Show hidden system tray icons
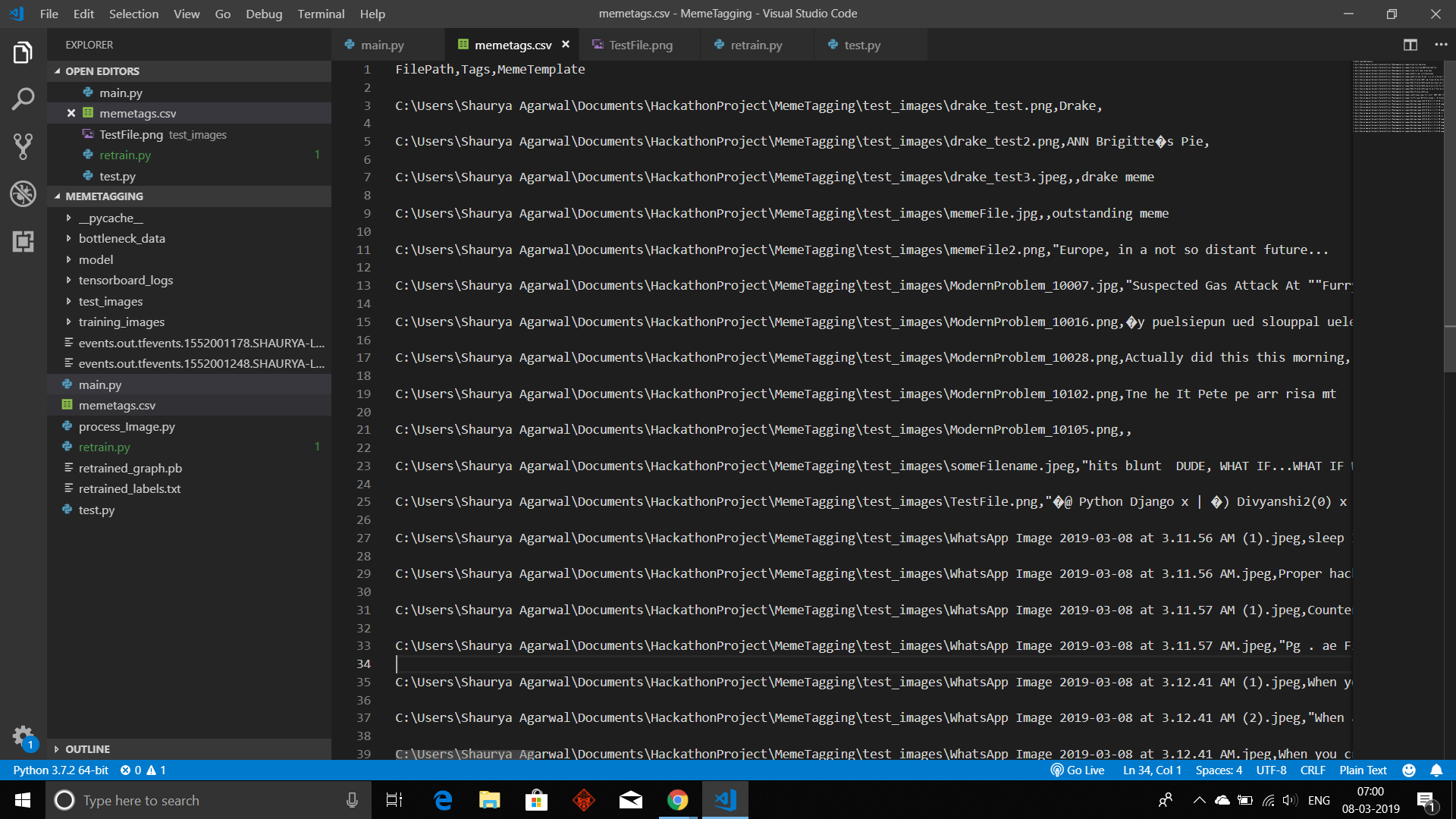This screenshot has height=819, width=1456. coord(1199,800)
